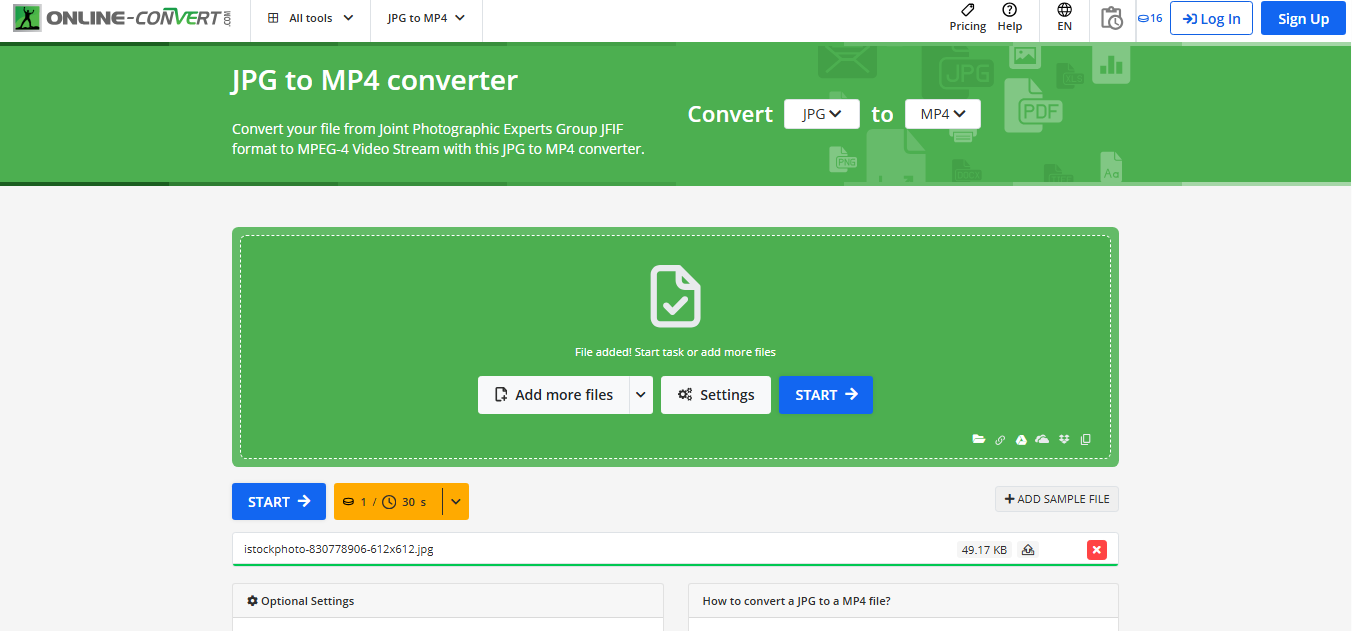Change source format via the JPG dropdown
This screenshot has width=1352, height=631.
point(821,113)
